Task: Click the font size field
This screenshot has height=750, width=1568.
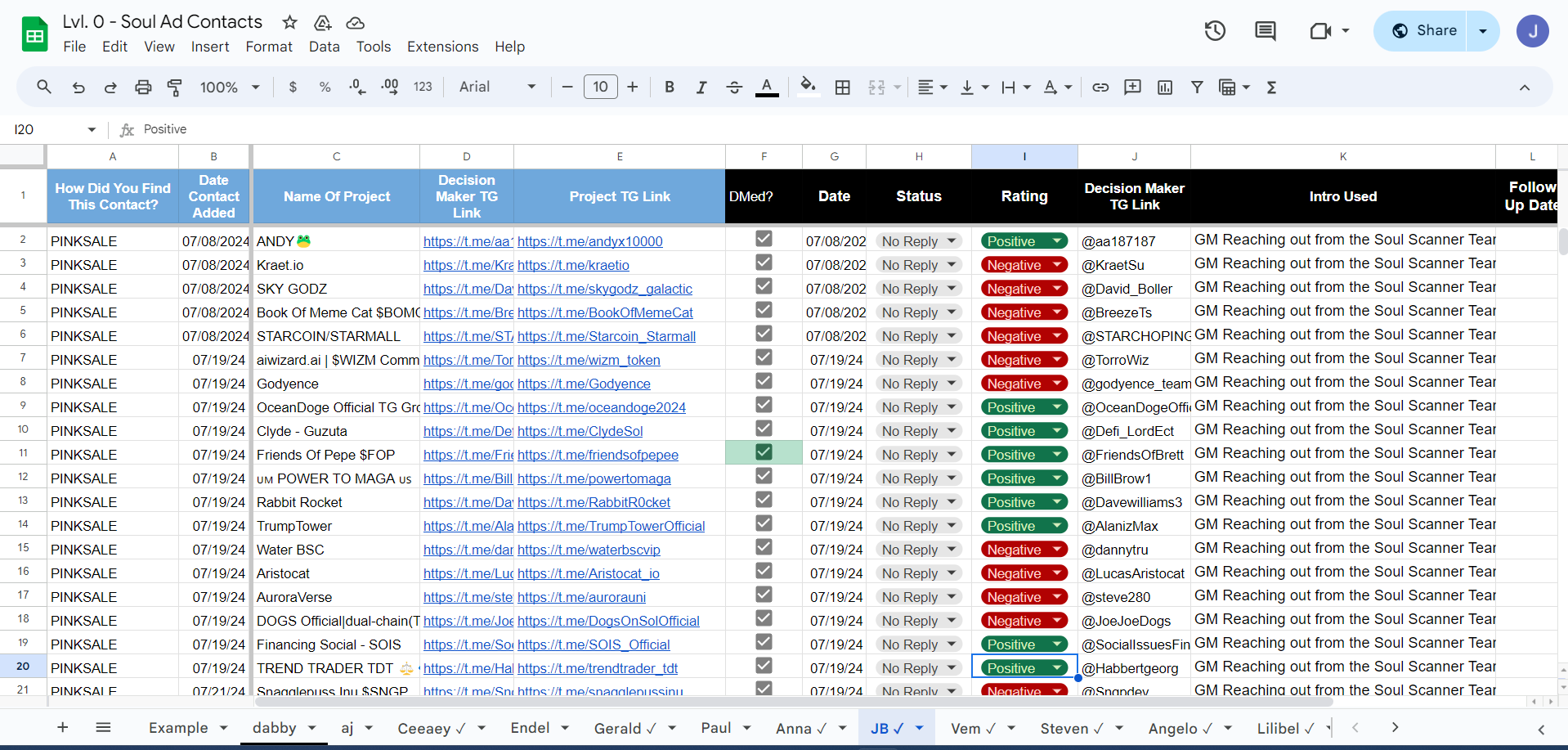Action: click(x=601, y=87)
